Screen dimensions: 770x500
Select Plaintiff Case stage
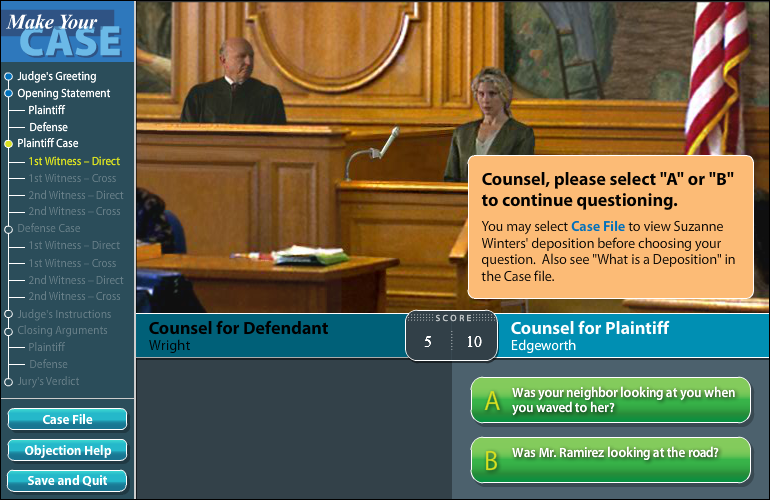coord(48,143)
